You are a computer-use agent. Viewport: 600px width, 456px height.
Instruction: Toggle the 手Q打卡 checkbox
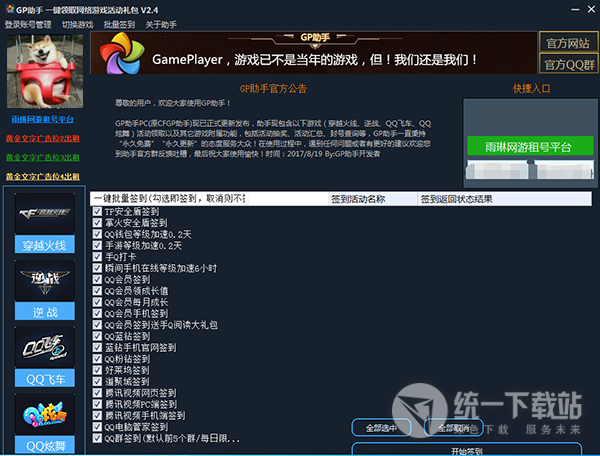point(97,257)
